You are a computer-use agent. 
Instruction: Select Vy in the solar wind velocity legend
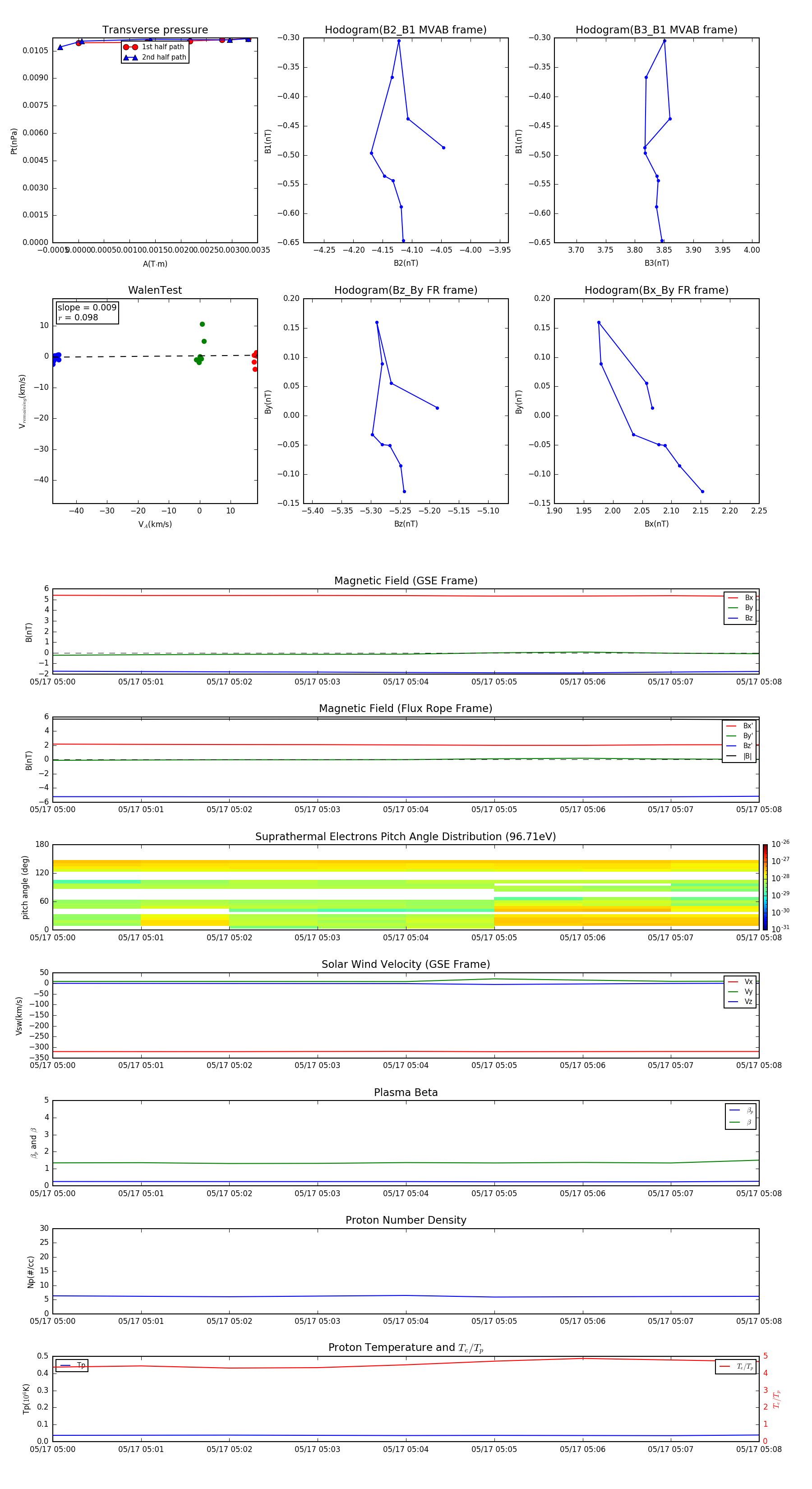pos(740,992)
